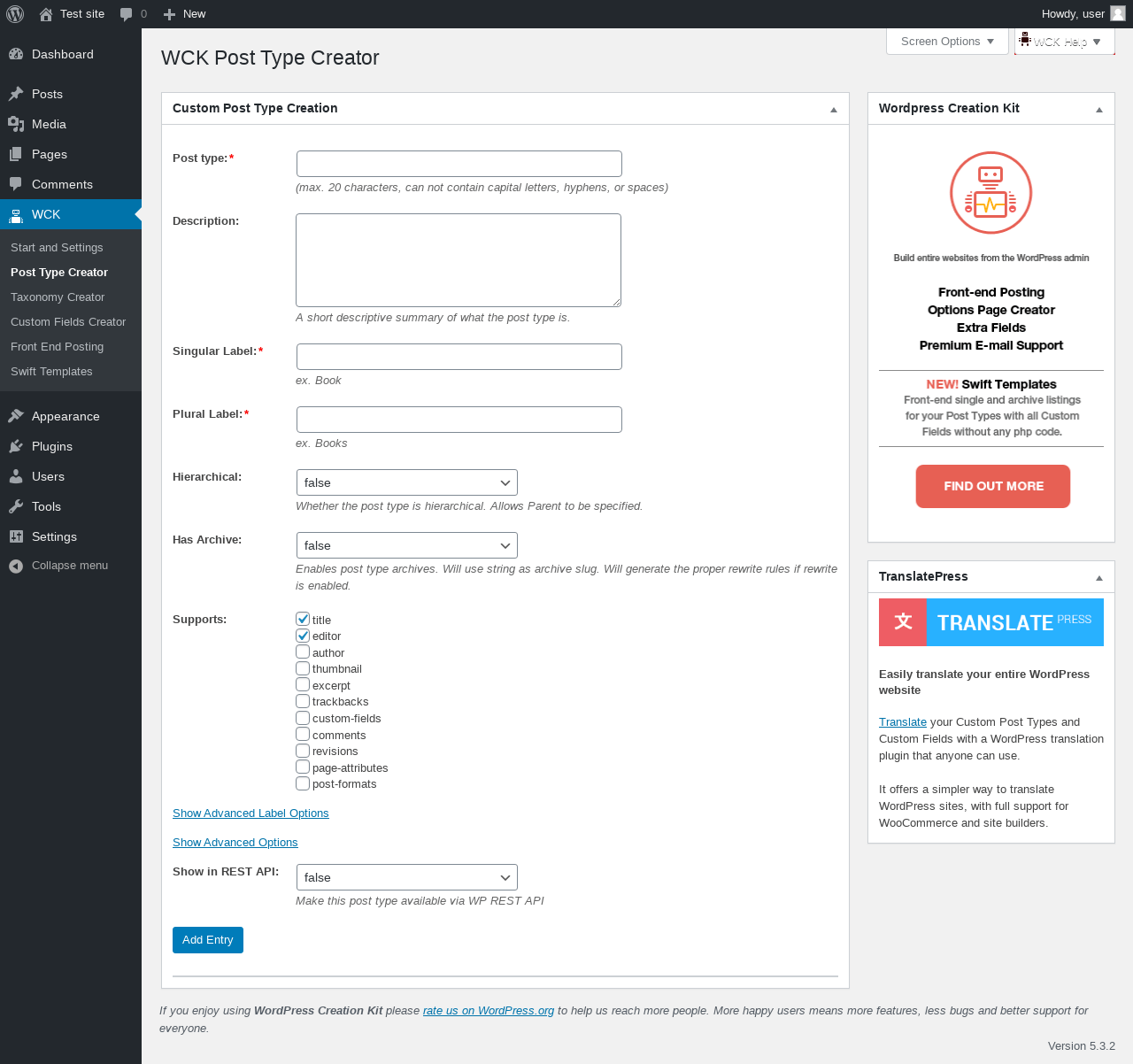Screen dimensions: 1133x1064
Task: Enable thumbnail support checkbox
Action: (x=303, y=668)
